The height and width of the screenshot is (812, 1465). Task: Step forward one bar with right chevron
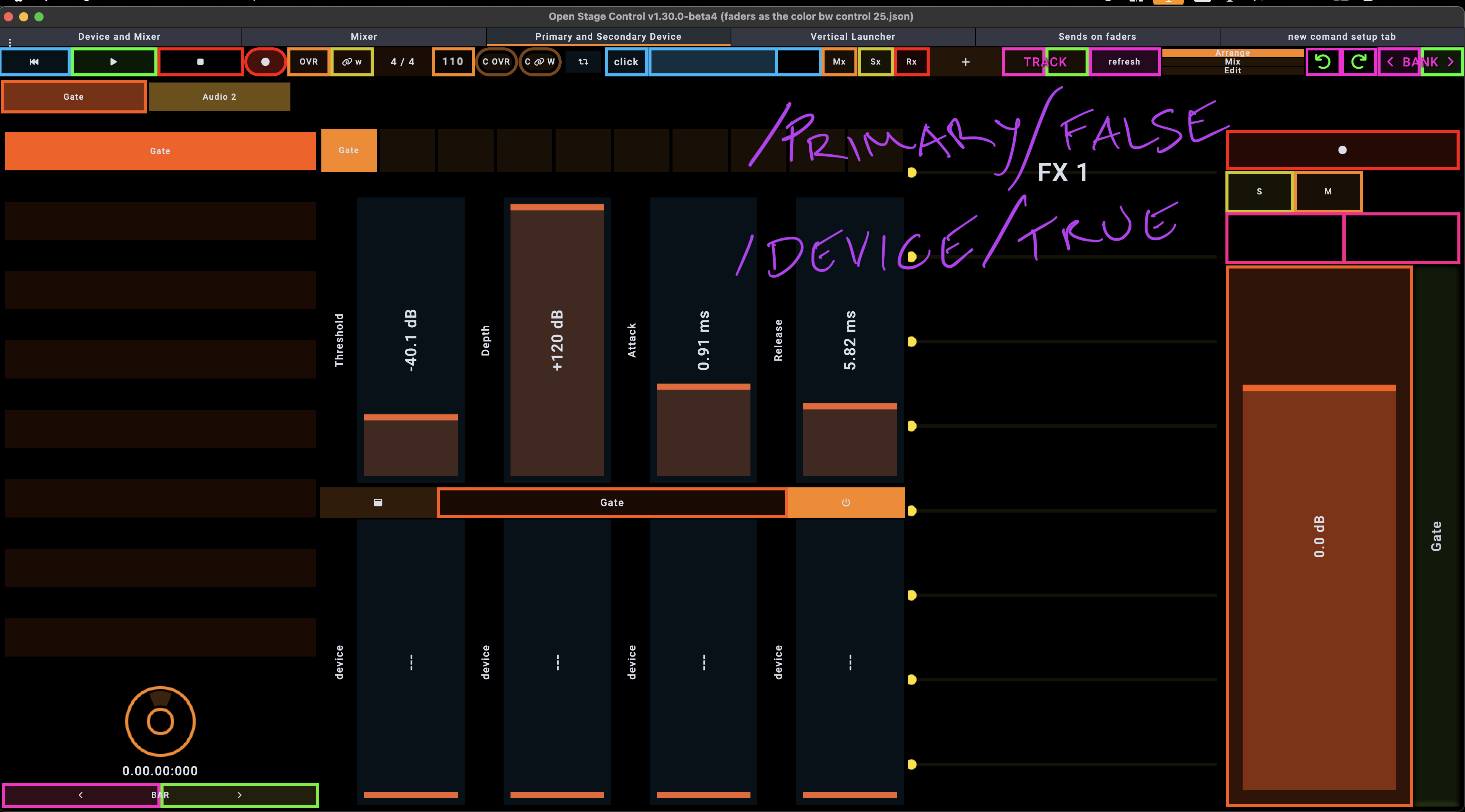[x=240, y=794]
